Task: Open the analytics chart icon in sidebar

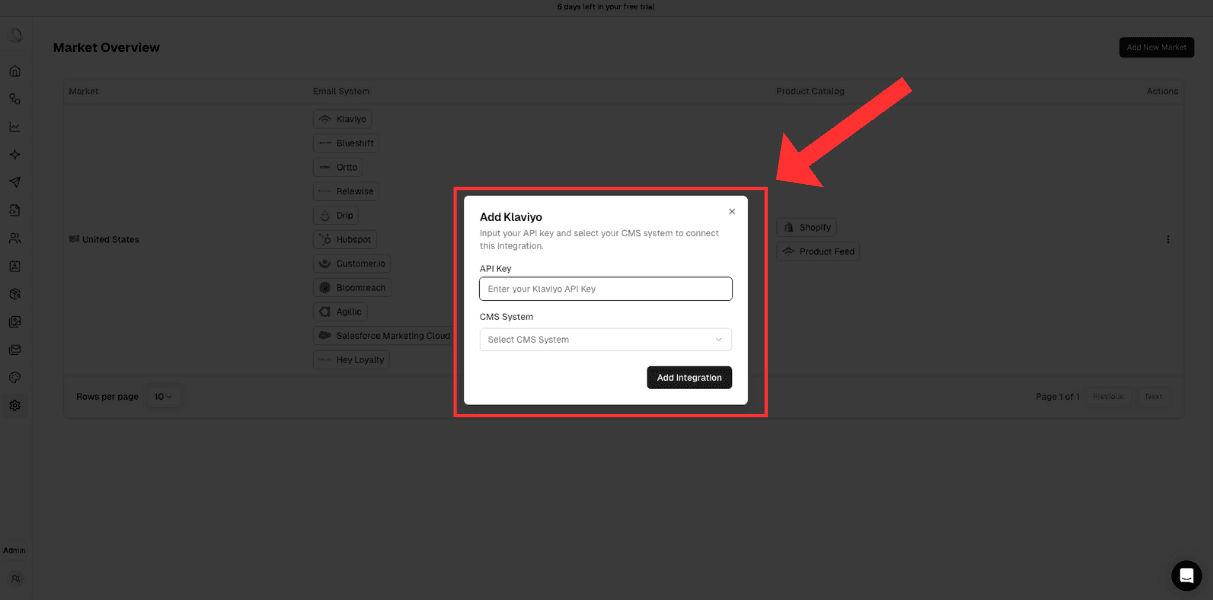Action: pos(15,126)
